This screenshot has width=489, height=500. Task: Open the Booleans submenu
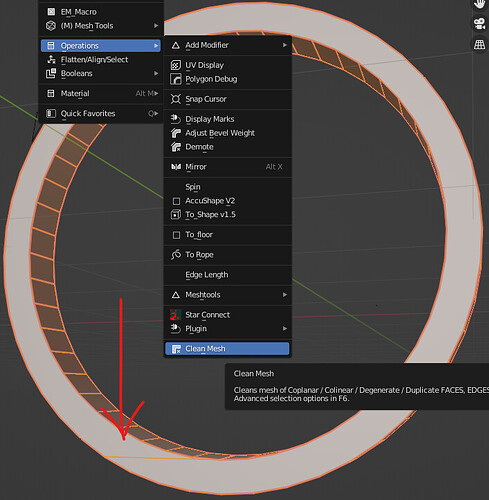click(x=101, y=73)
